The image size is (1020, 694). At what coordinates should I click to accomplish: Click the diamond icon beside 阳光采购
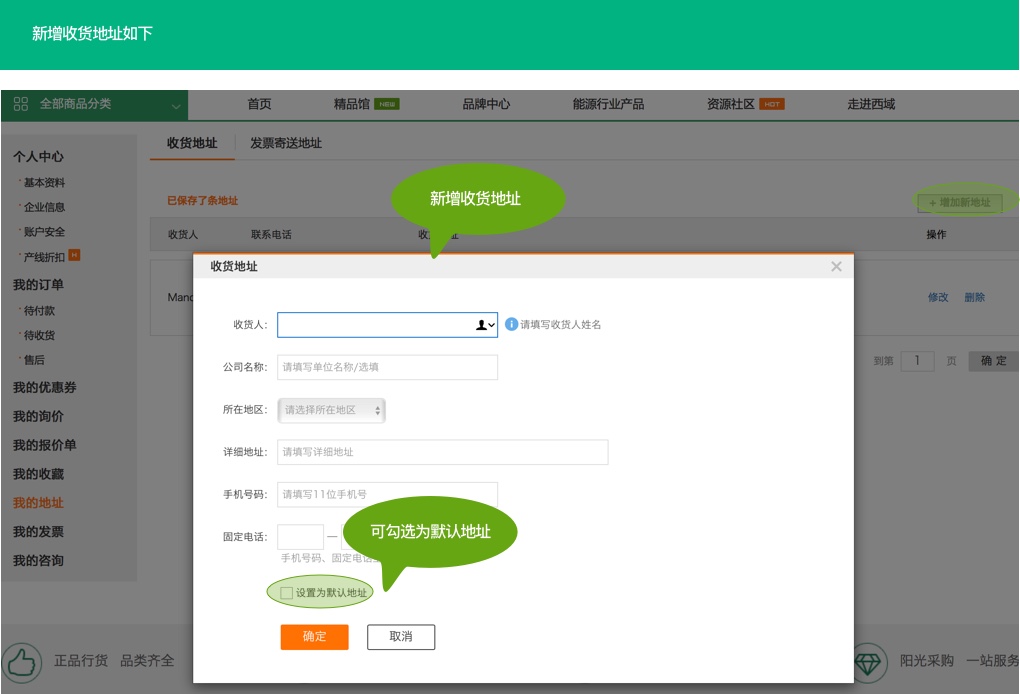pos(869,661)
